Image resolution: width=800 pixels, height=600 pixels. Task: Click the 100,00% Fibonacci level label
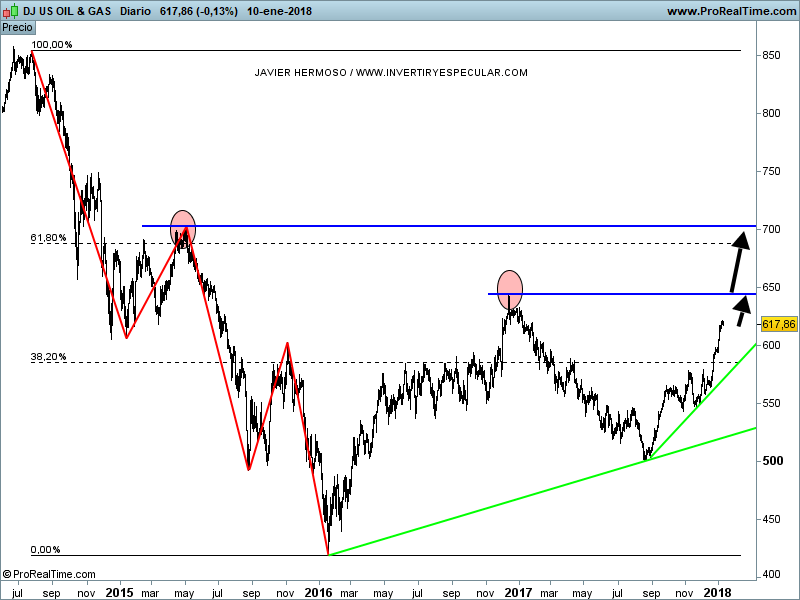coord(52,45)
